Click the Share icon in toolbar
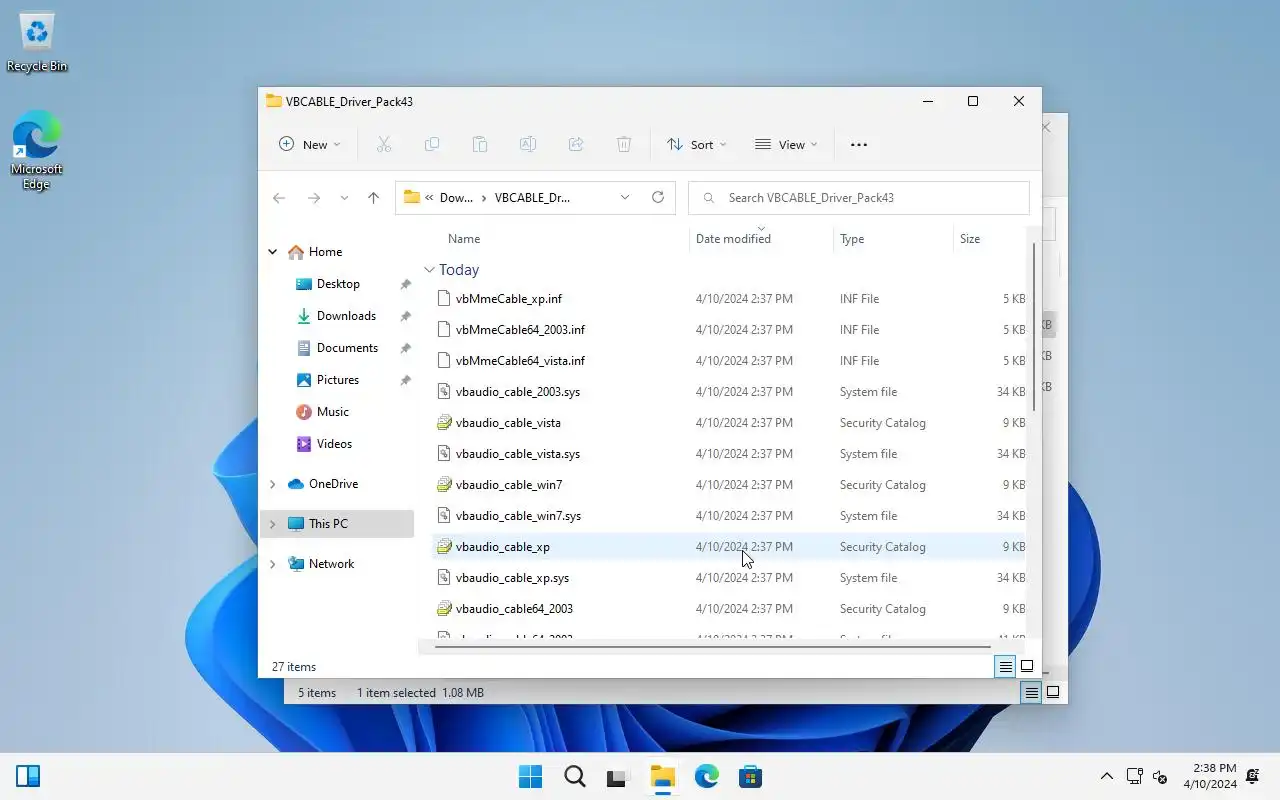 click(576, 144)
